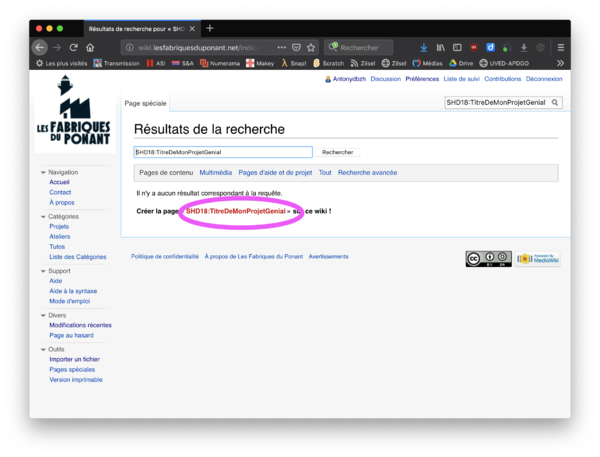Collapse the Navigation sidebar section

coord(43,172)
